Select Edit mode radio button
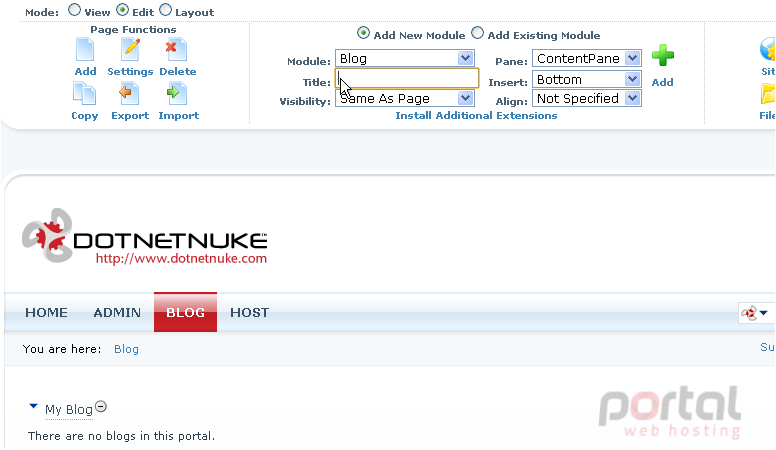The height and width of the screenshot is (450, 776). pos(122,10)
